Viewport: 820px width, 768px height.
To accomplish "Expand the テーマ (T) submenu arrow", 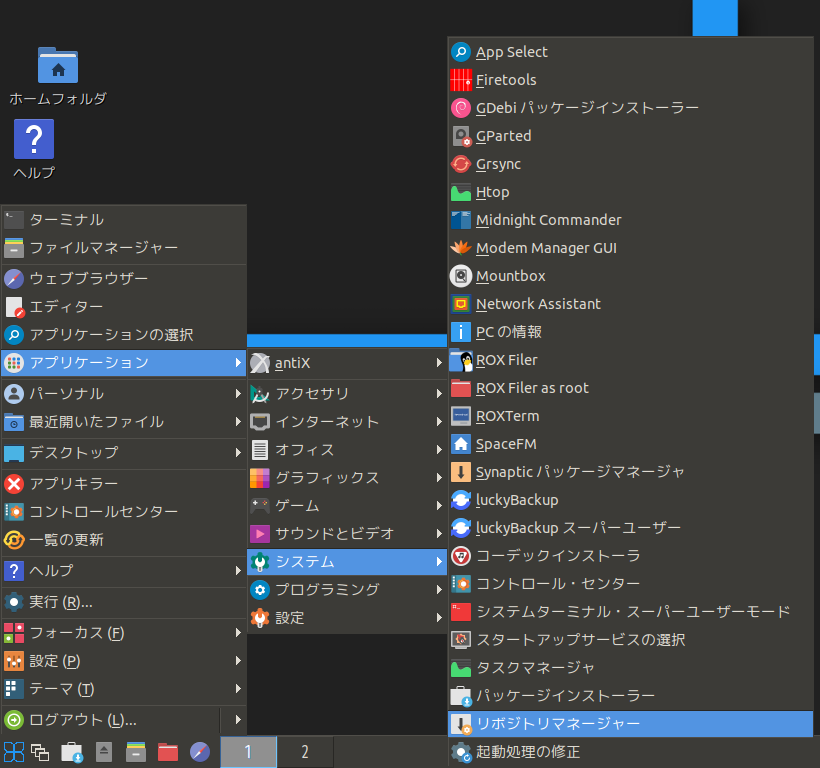I will (238, 689).
